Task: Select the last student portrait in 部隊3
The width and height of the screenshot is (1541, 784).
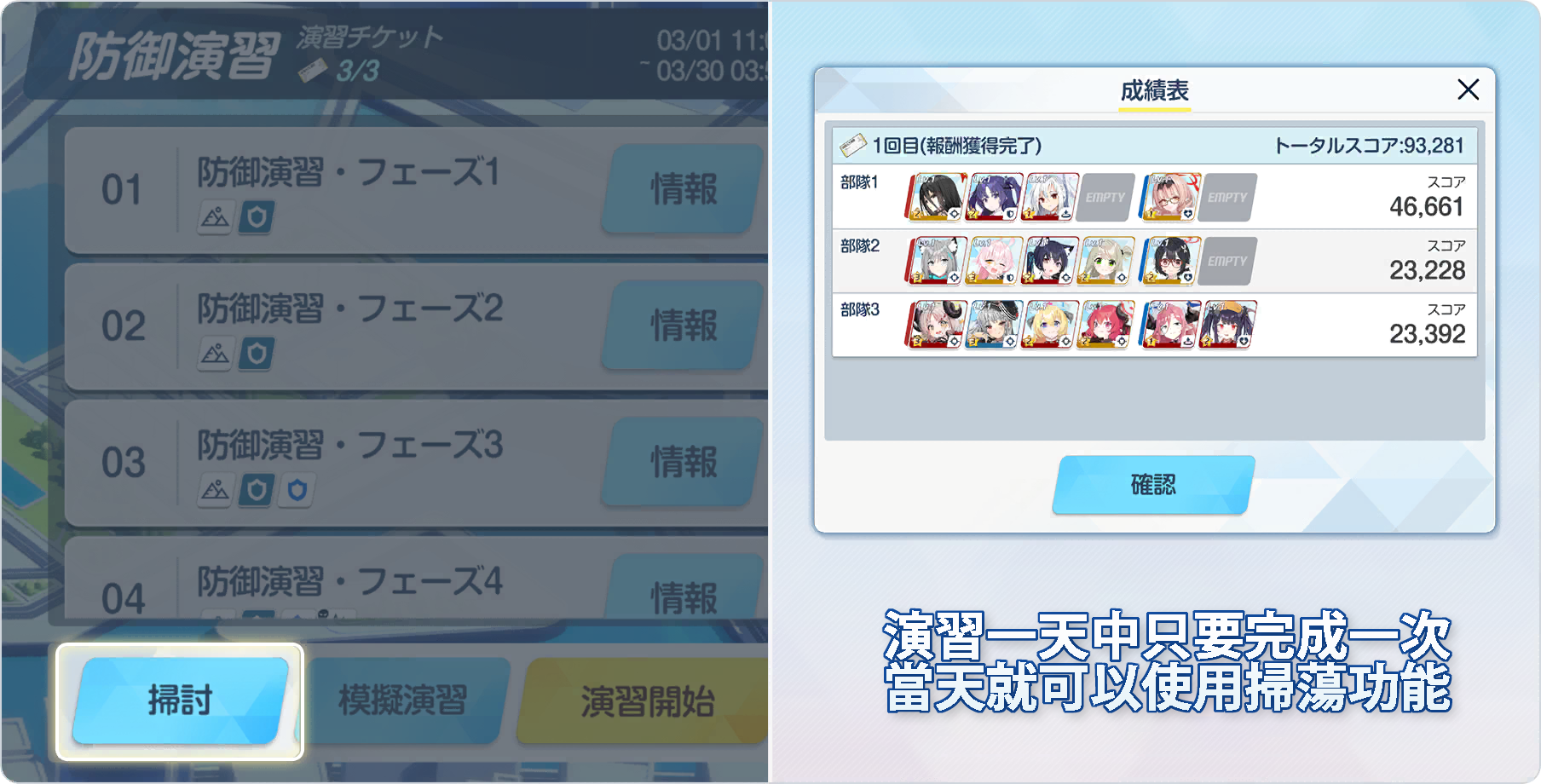Action: pyautogui.click(x=1227, y=325)
